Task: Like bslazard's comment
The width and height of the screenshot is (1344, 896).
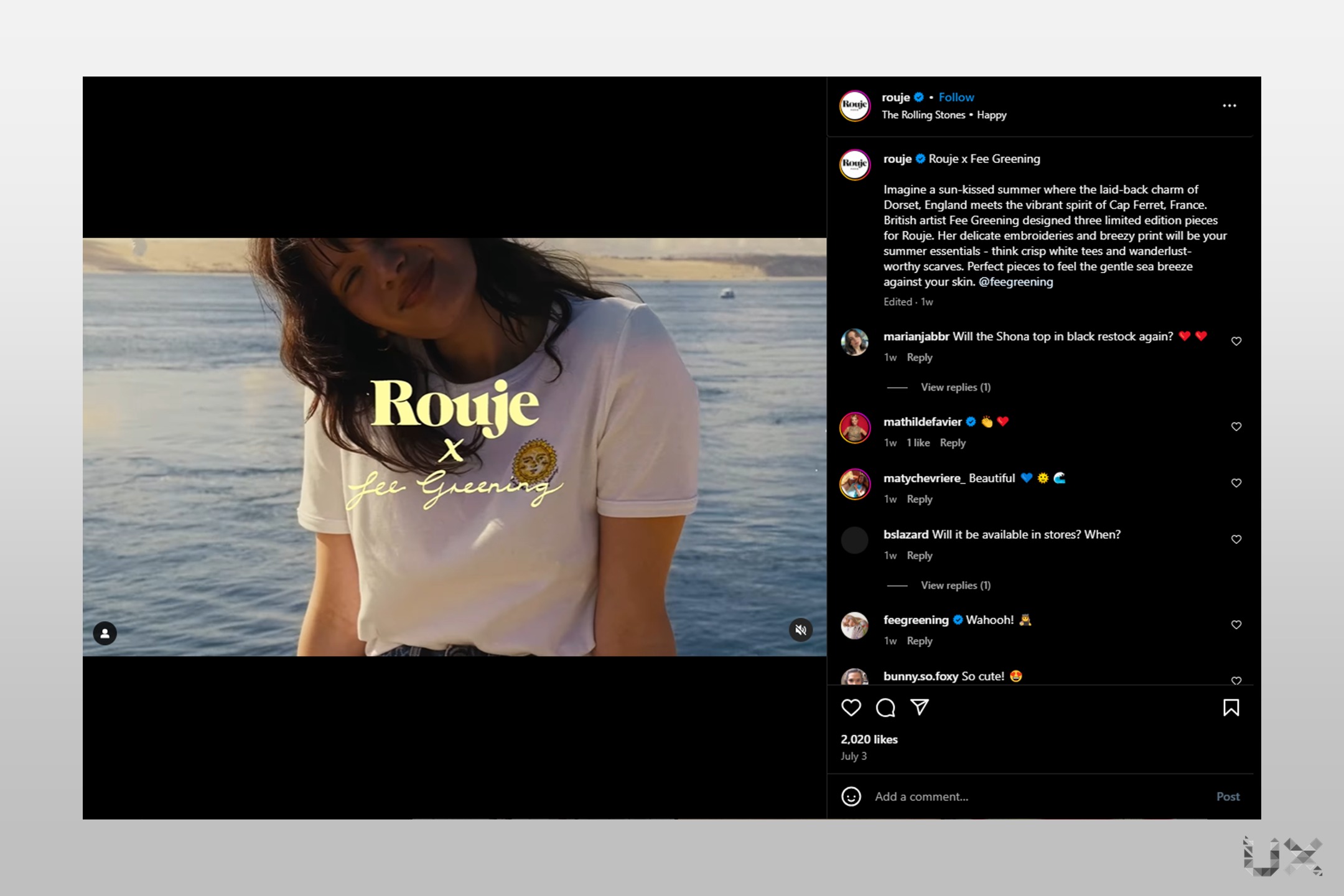Action: click(1236, 539)
